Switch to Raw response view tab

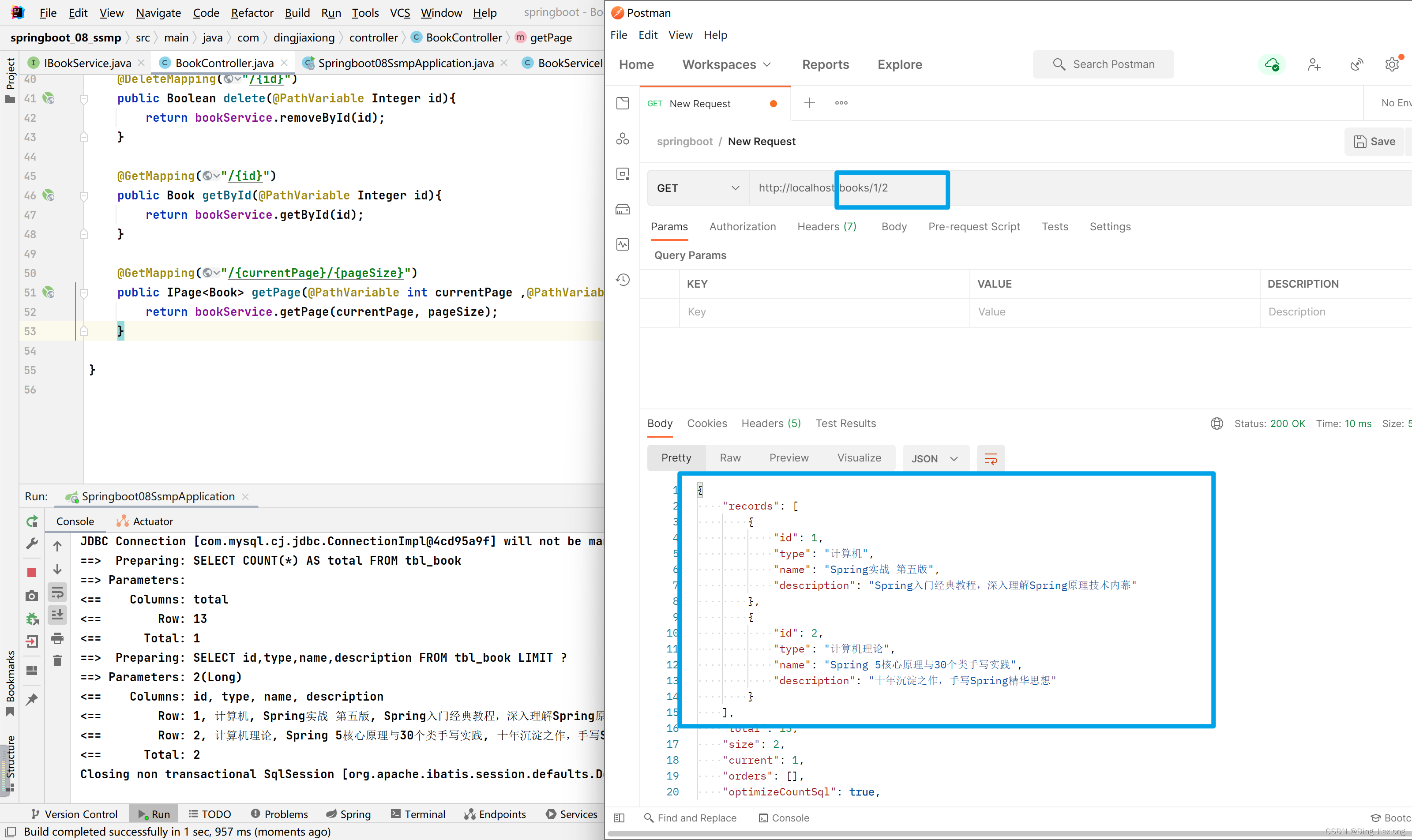(730, 458)
